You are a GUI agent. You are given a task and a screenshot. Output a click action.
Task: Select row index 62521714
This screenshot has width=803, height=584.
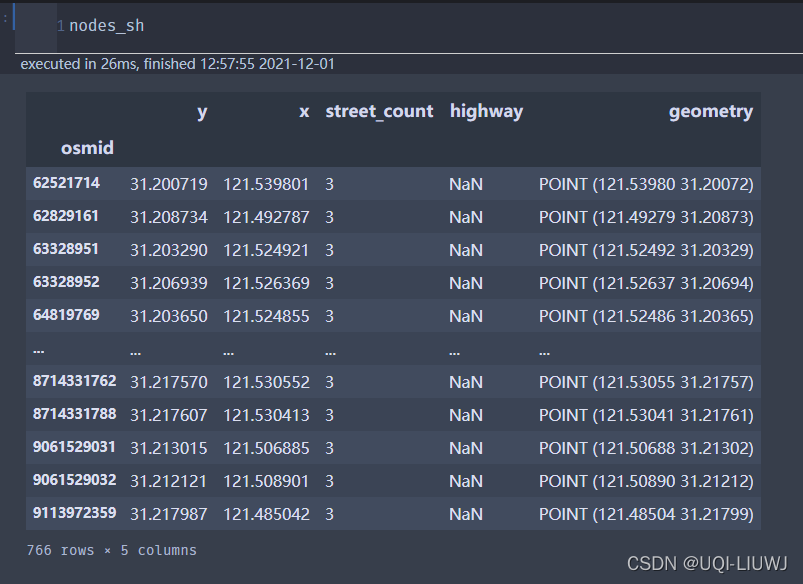click(66, 183)
